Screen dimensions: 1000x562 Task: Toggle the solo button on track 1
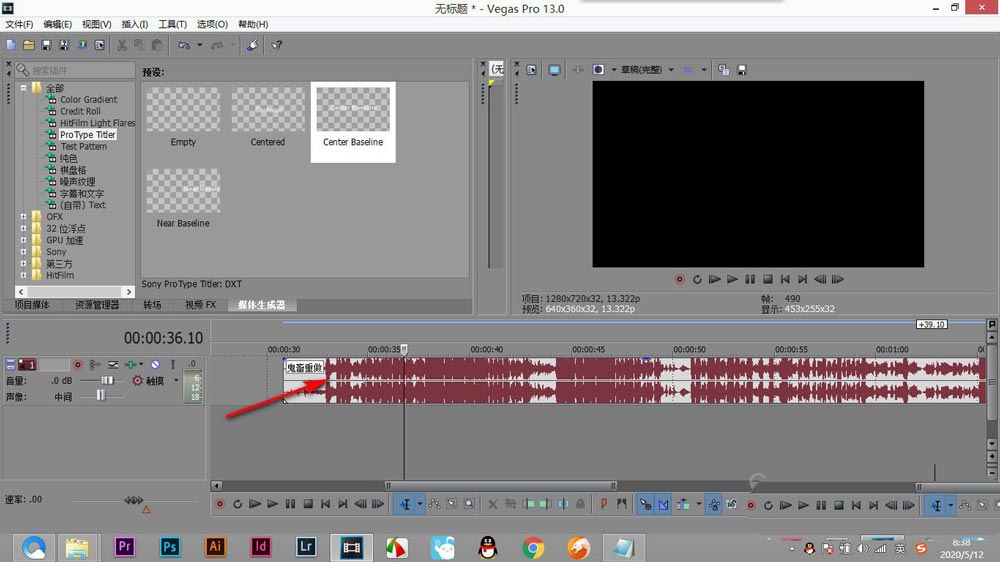(x=173, y=365)
